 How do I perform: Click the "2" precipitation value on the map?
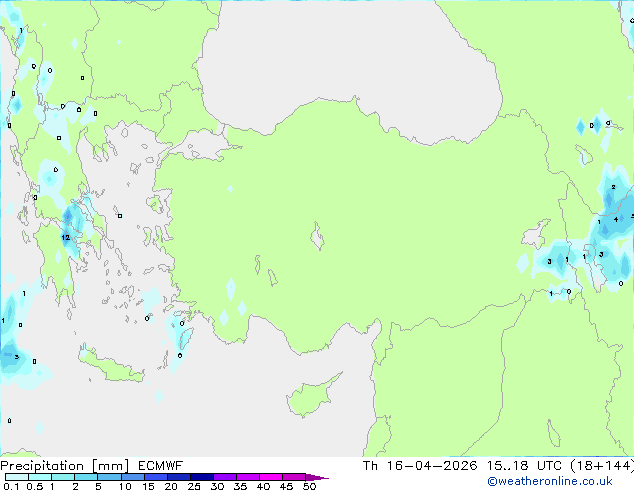click(613, 187)
